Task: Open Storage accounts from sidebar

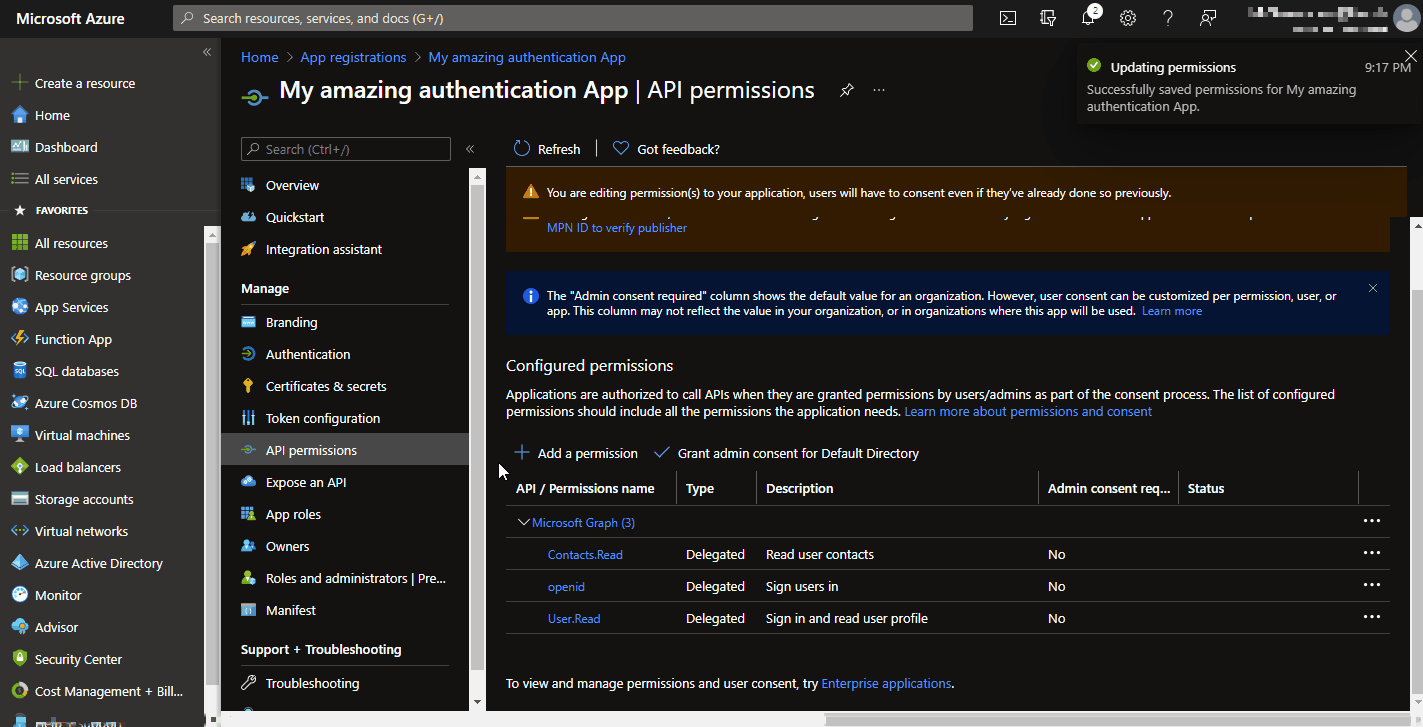Action: [87, 498]
